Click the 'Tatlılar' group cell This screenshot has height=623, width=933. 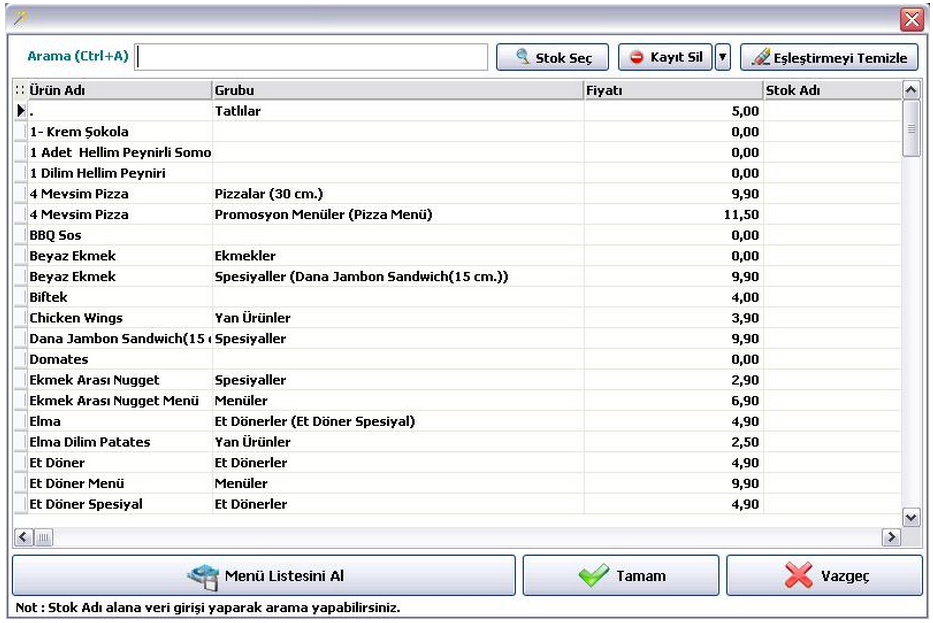pos(398,111)
